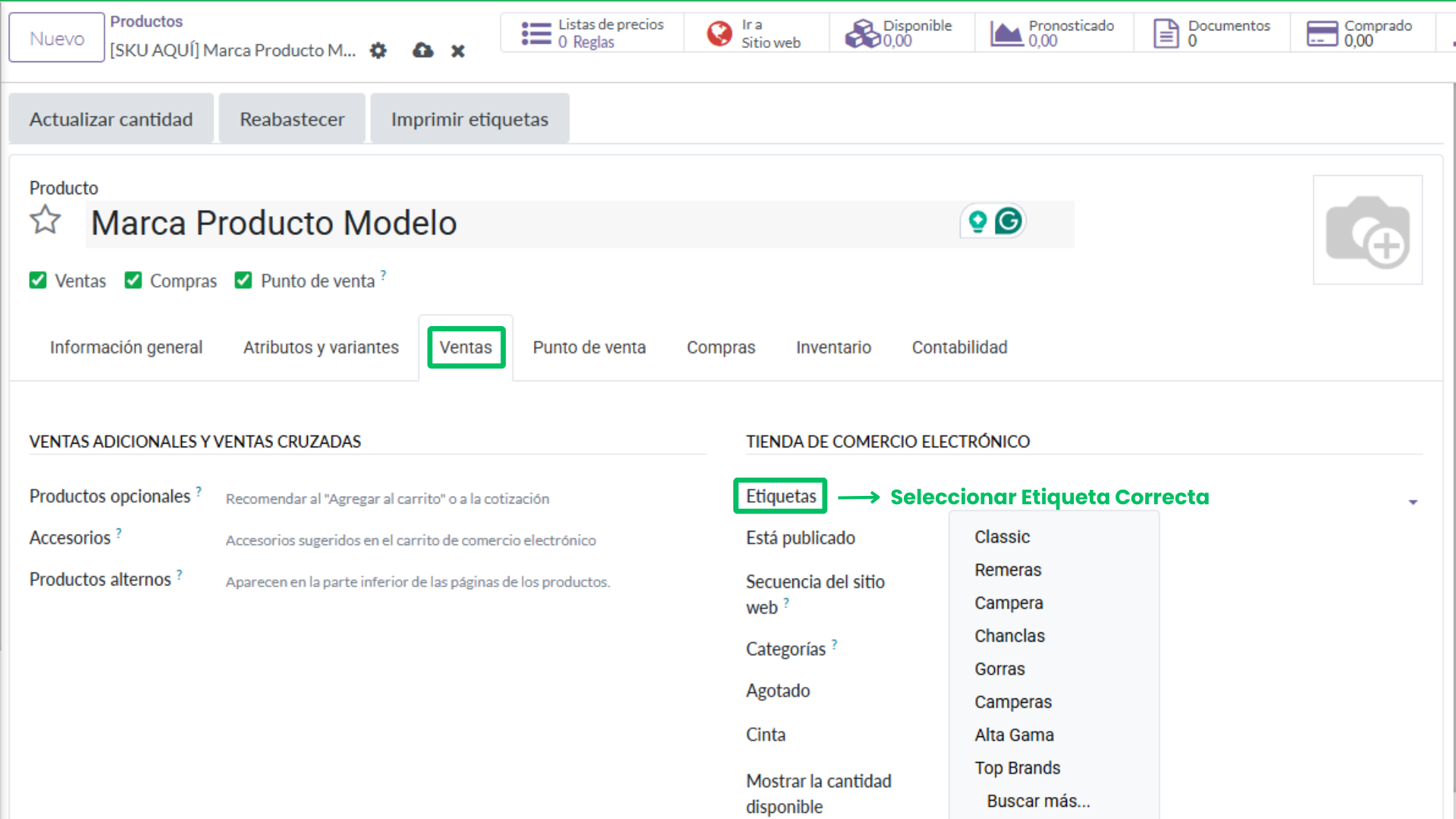Click the discard changes X icon

[458, 51]
